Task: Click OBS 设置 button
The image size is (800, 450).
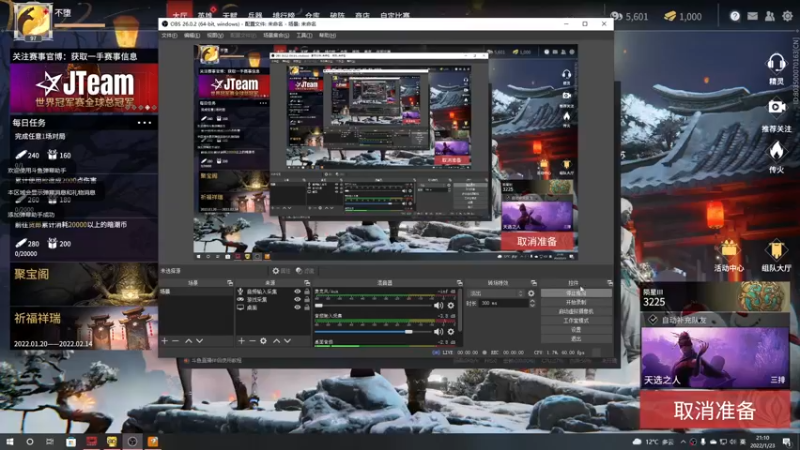Action: 576,330
